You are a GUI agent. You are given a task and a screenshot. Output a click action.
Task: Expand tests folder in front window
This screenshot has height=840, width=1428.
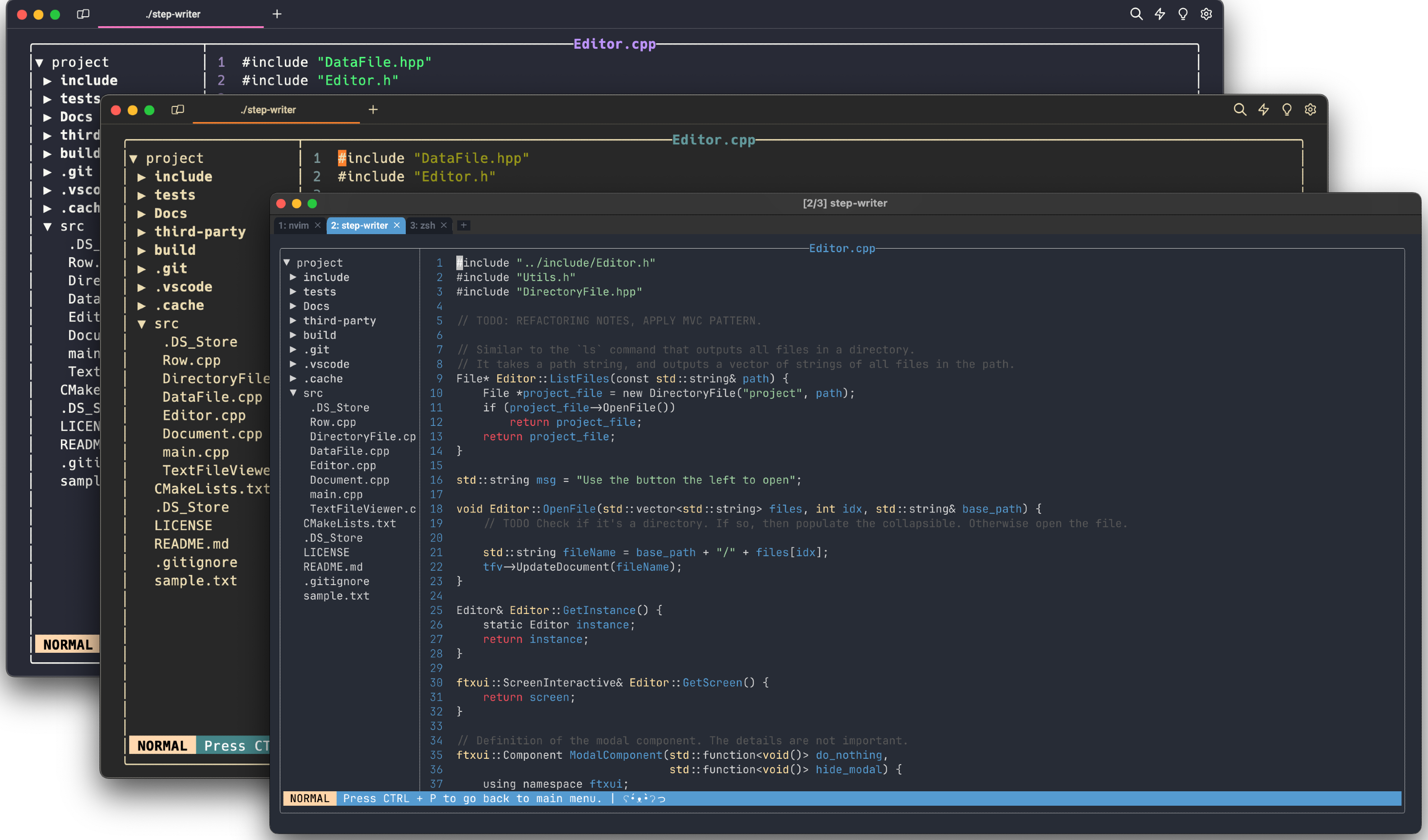click(293, 292)
